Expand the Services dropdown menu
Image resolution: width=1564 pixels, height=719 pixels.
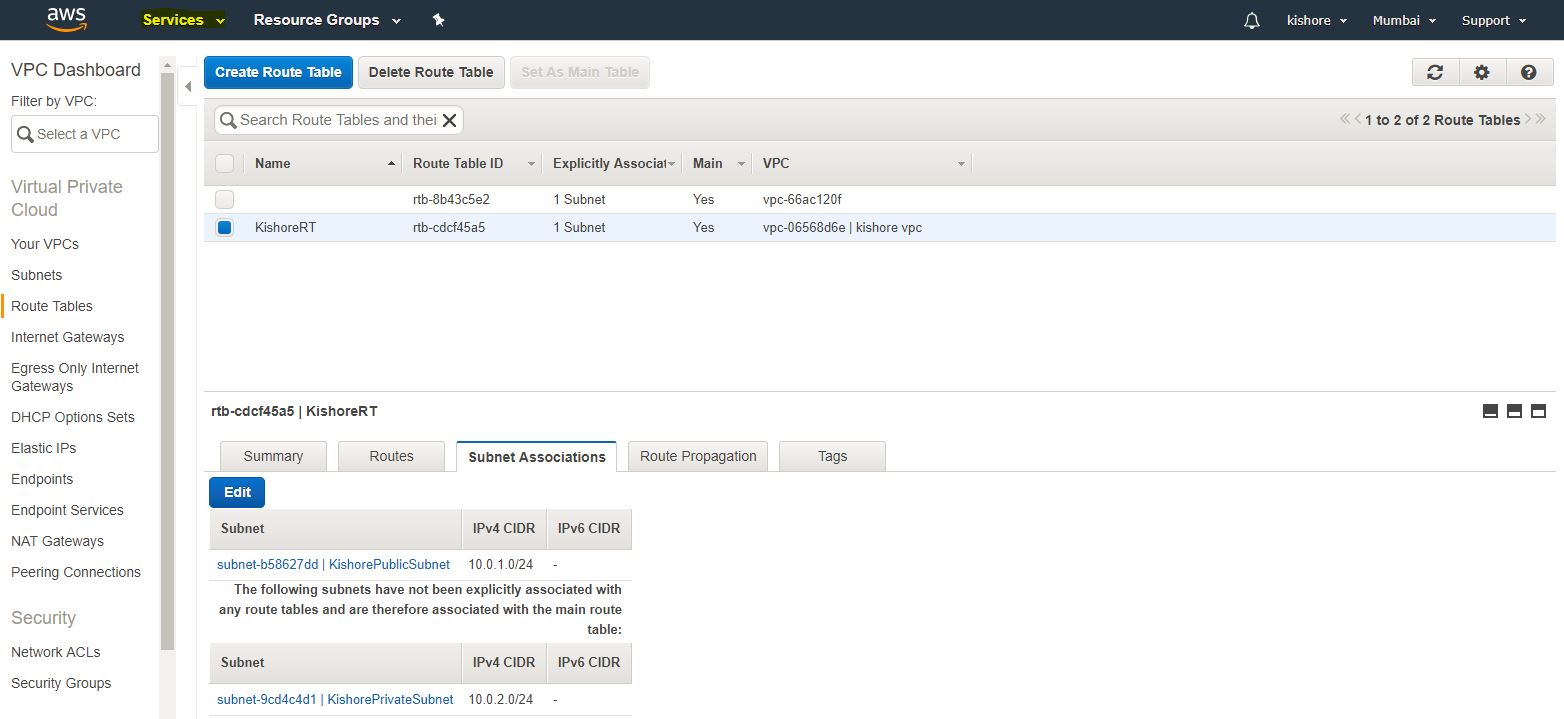coord(183,20)
